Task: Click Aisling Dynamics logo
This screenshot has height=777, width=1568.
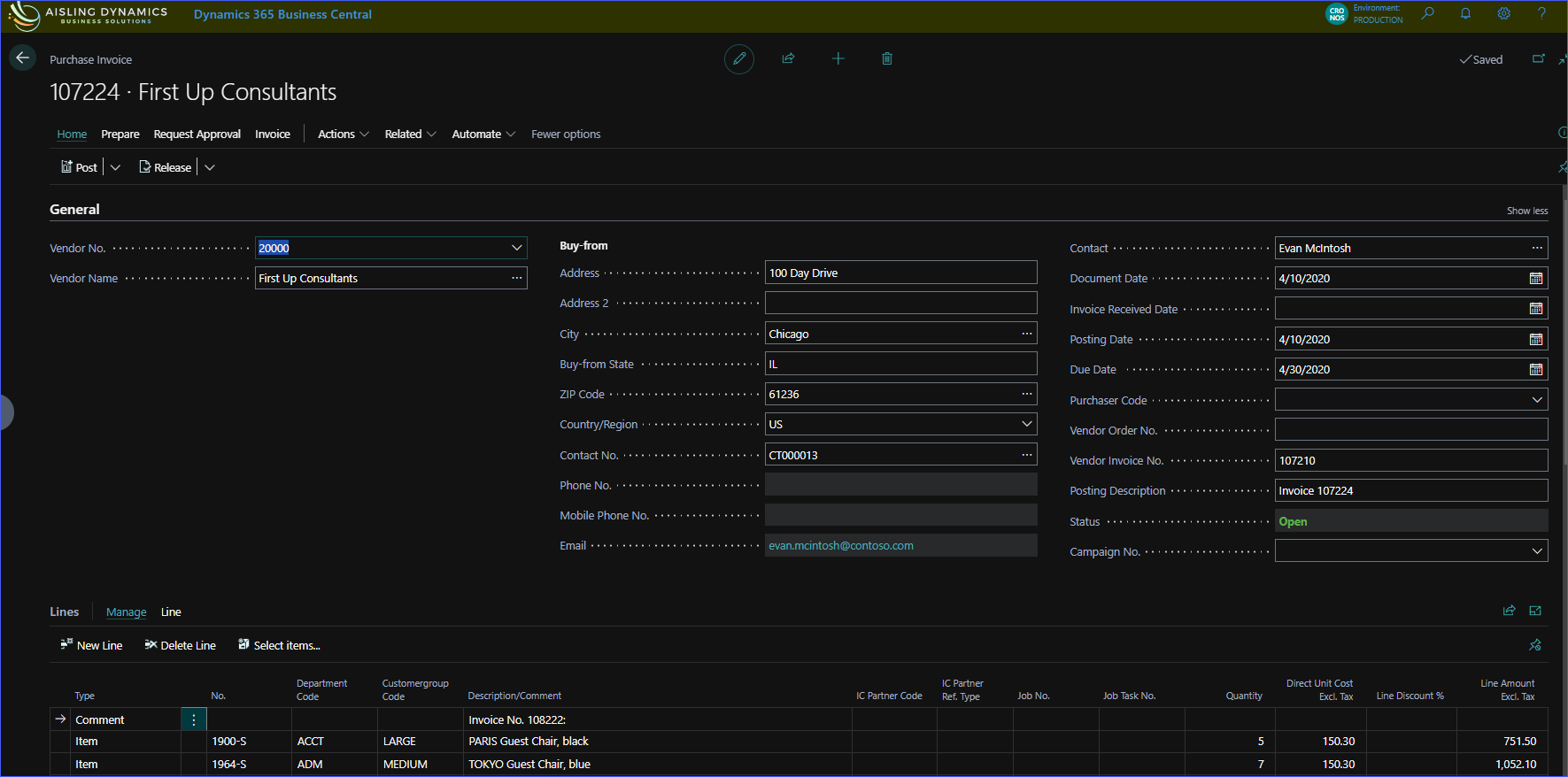Action: (x=88, y=15)
